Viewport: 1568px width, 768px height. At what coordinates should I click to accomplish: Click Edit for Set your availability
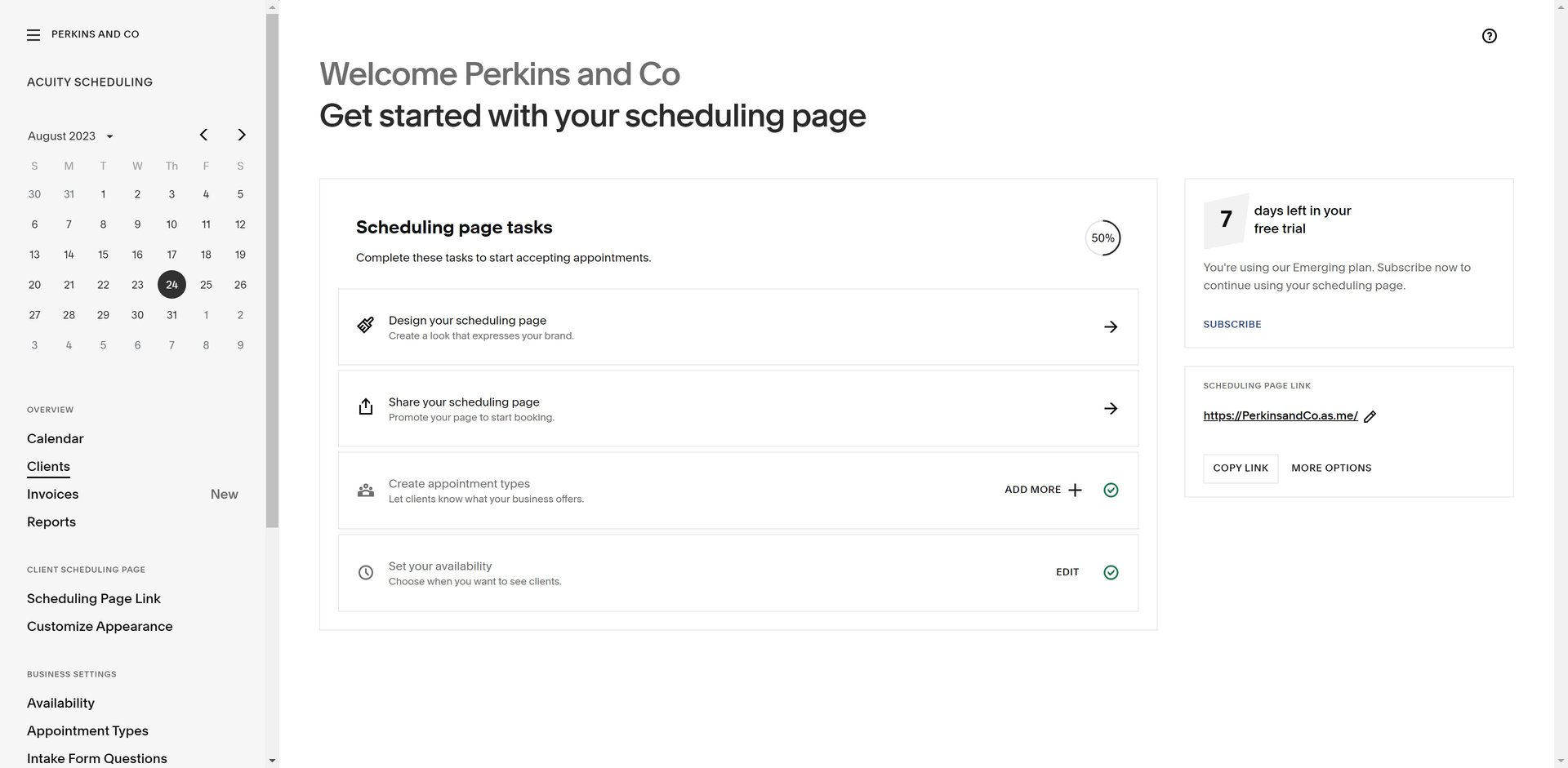point(1067,572)
